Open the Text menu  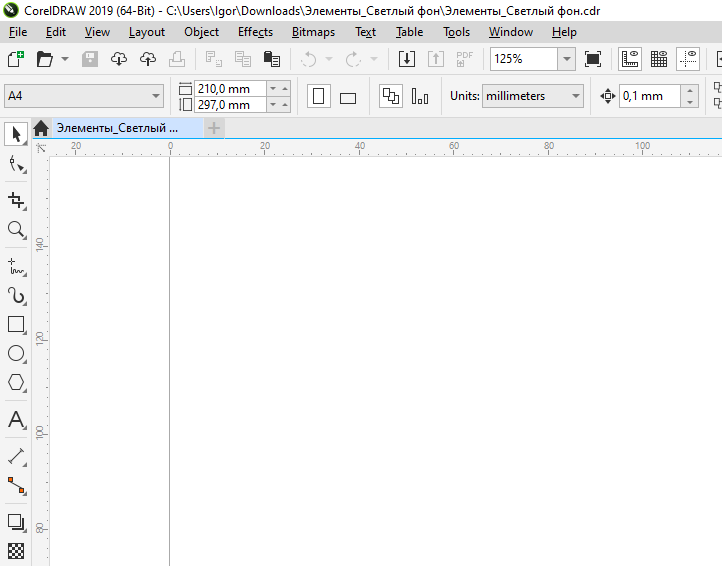coord(365,32)
